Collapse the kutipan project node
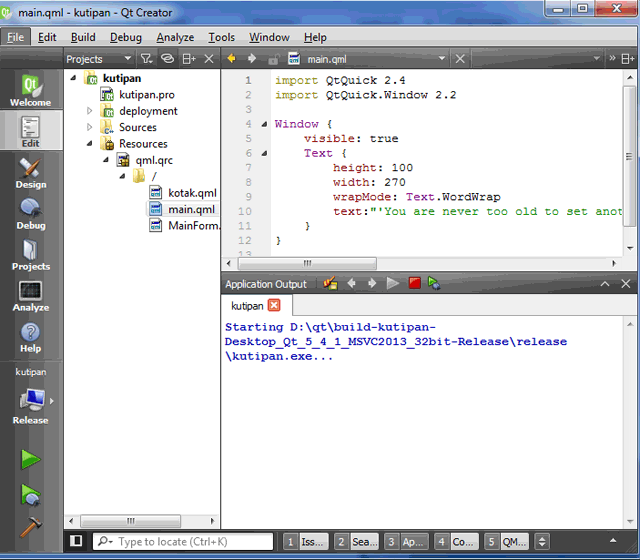 [73, 78]
